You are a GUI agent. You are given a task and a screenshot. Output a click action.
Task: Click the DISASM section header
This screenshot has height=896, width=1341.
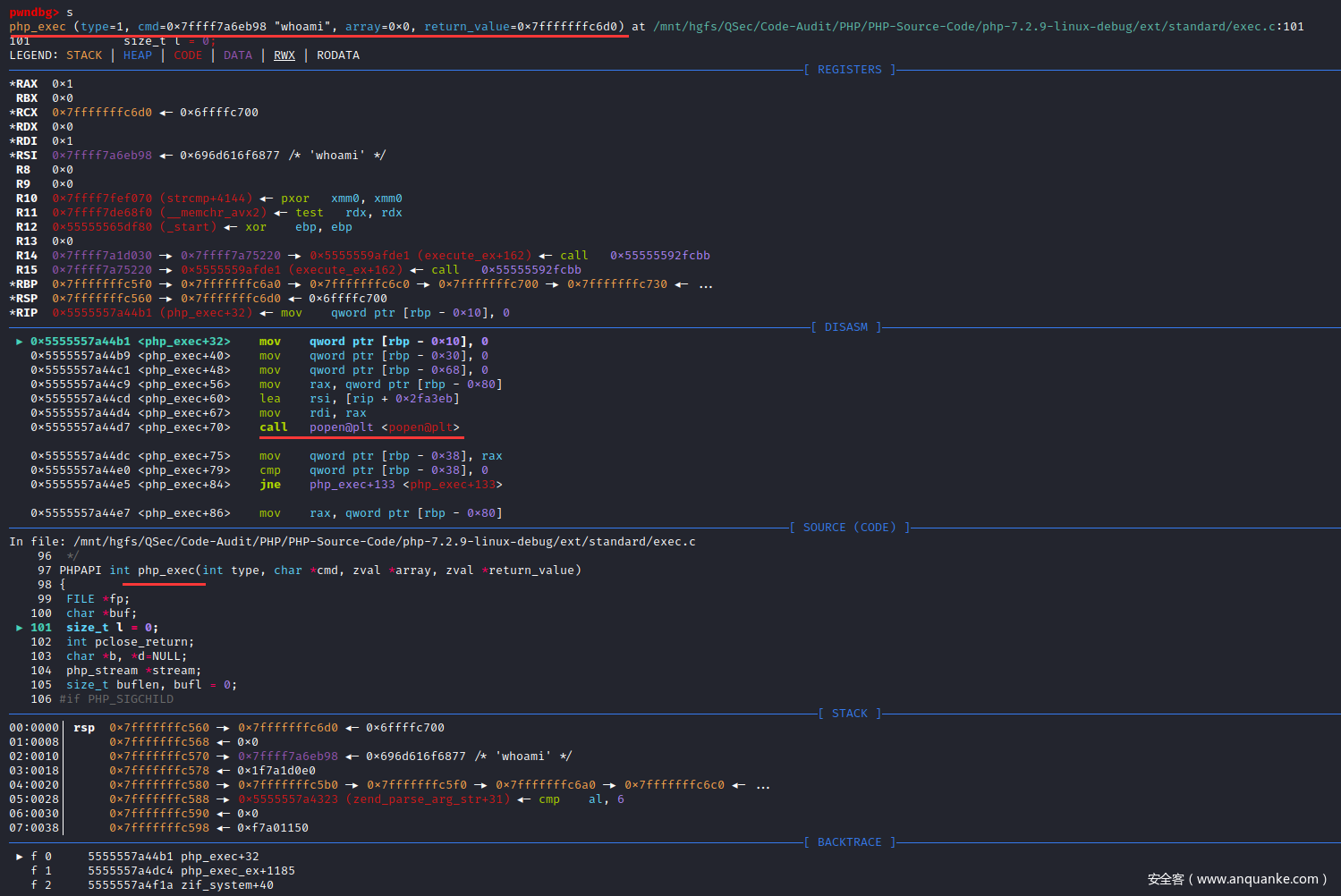point(846,327)
